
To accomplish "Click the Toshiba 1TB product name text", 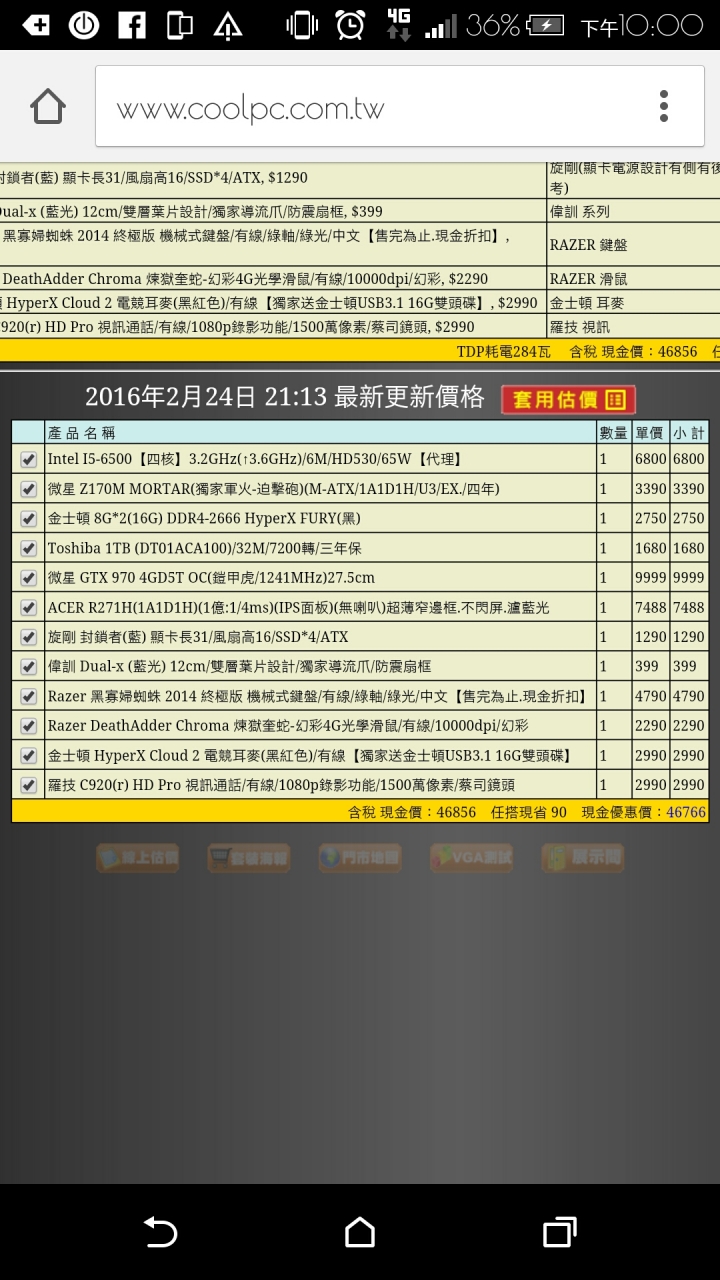I will click(204, 548).
